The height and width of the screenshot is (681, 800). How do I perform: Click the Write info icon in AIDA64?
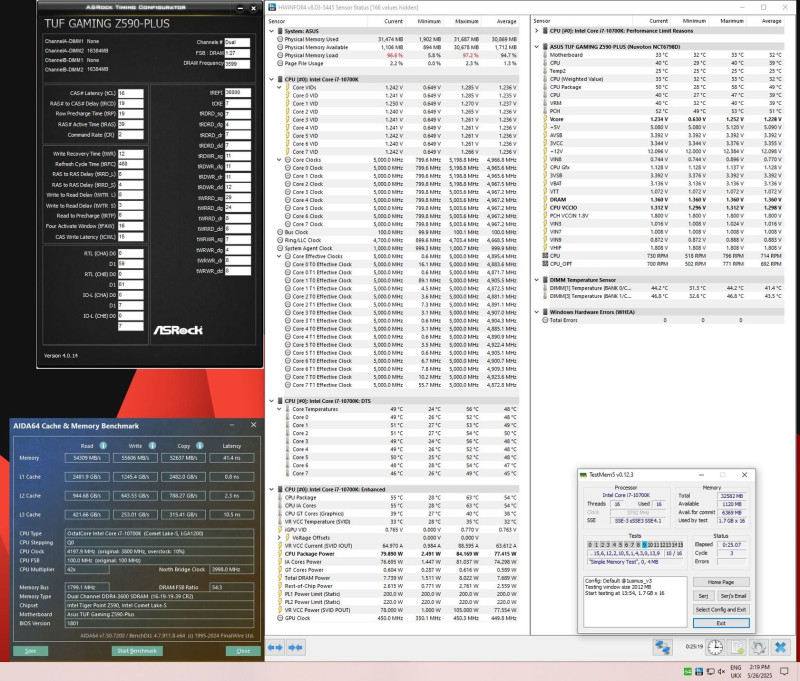[x=152, y=445]
